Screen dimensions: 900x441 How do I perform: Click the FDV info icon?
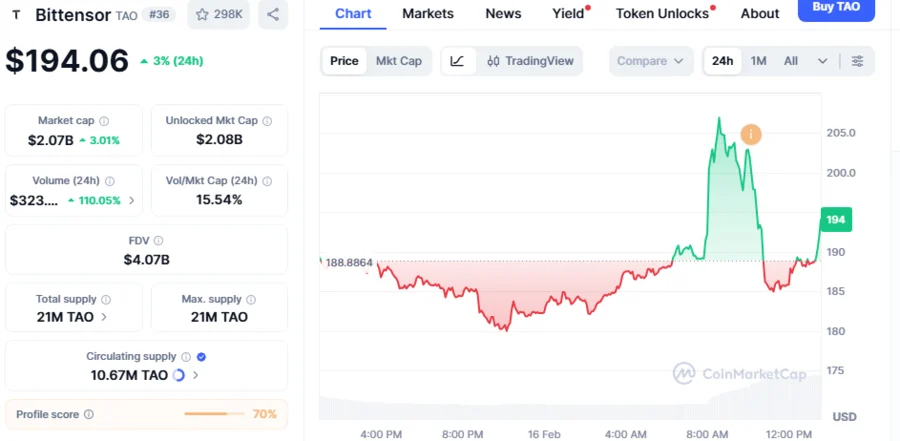tap(158, 241)
